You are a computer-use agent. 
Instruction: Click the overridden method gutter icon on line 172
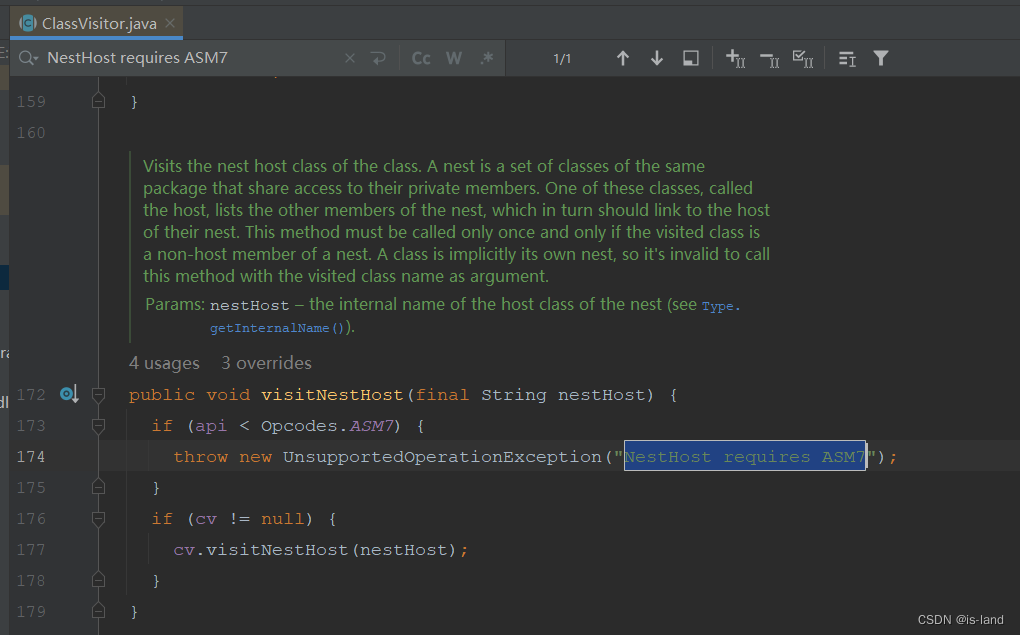pos(69,394)
